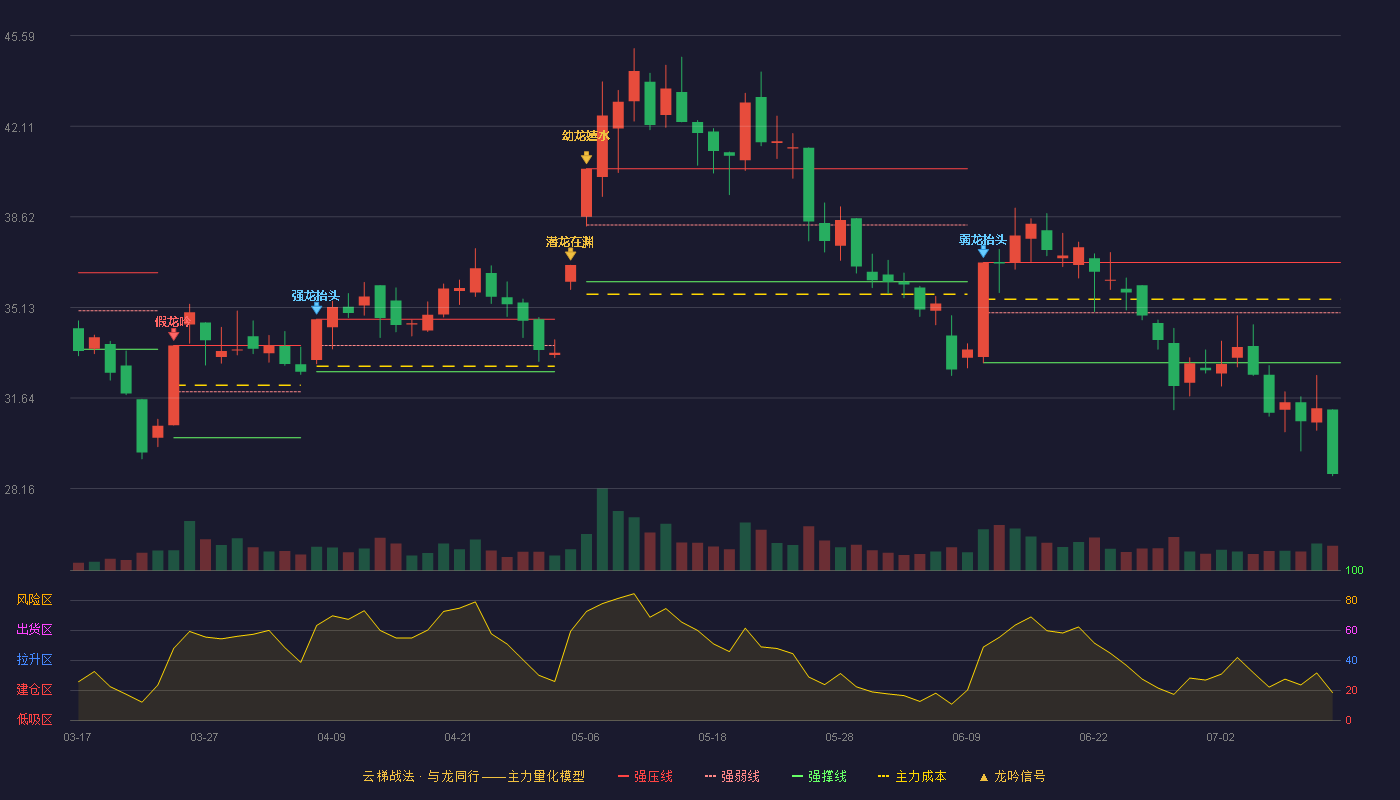This screenshot has height=800, width=1400.
Task: Toggle the 主力成本 legend entry
Action: click(x=911, y=776)
